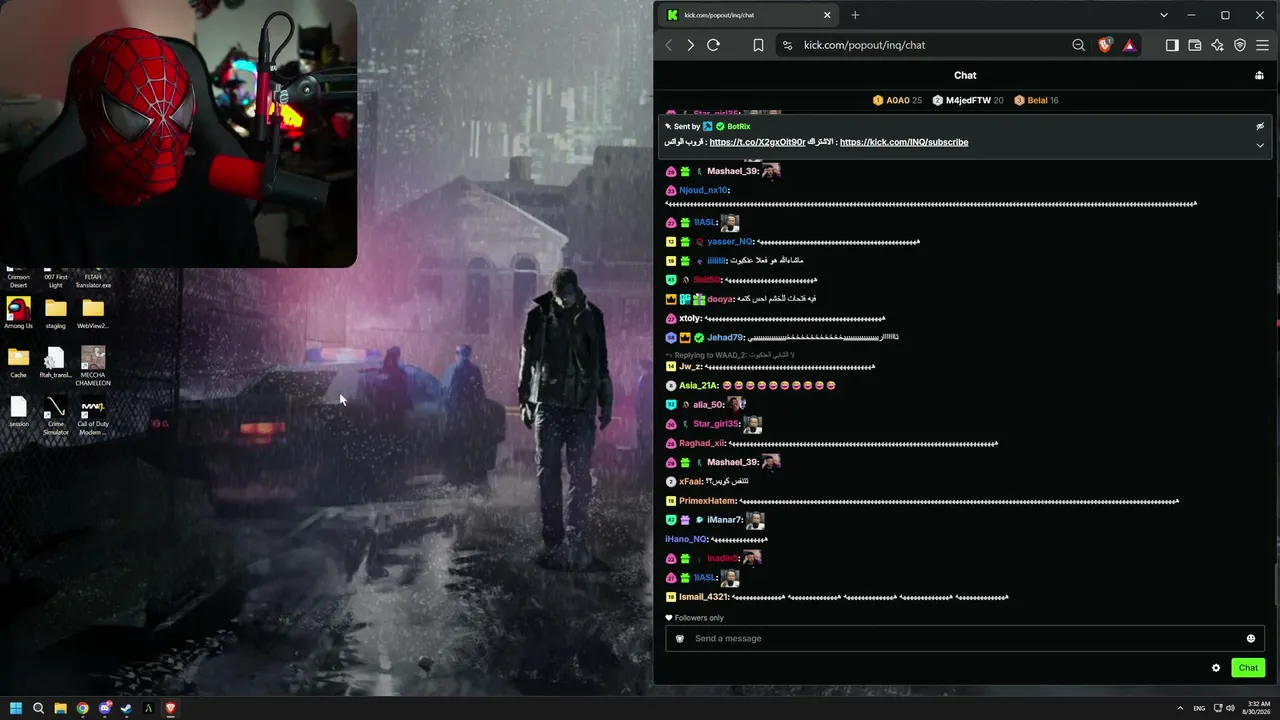This screenshot has height=720, width=1280.
Task: Click username alia_50 in chat
Action: (x=708, y=405)
